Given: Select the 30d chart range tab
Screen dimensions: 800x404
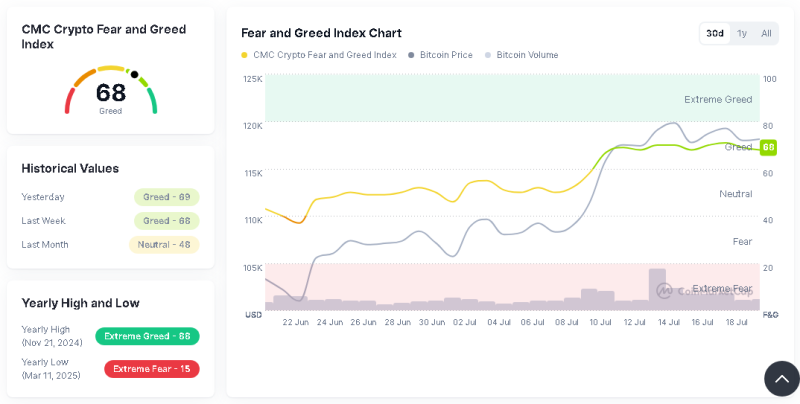Looking at the screenshot, I should pos(715,33).
